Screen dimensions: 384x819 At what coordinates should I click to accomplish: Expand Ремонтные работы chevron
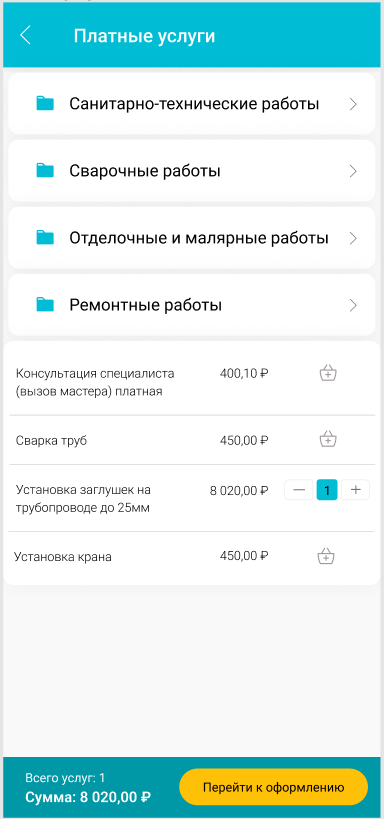pyautogui.click(x=353, y=305)
